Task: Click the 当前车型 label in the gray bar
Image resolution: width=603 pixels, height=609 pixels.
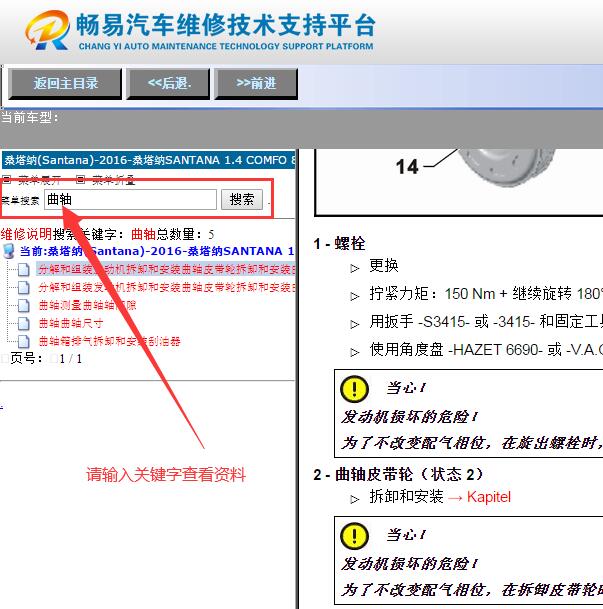Action: 30,117
